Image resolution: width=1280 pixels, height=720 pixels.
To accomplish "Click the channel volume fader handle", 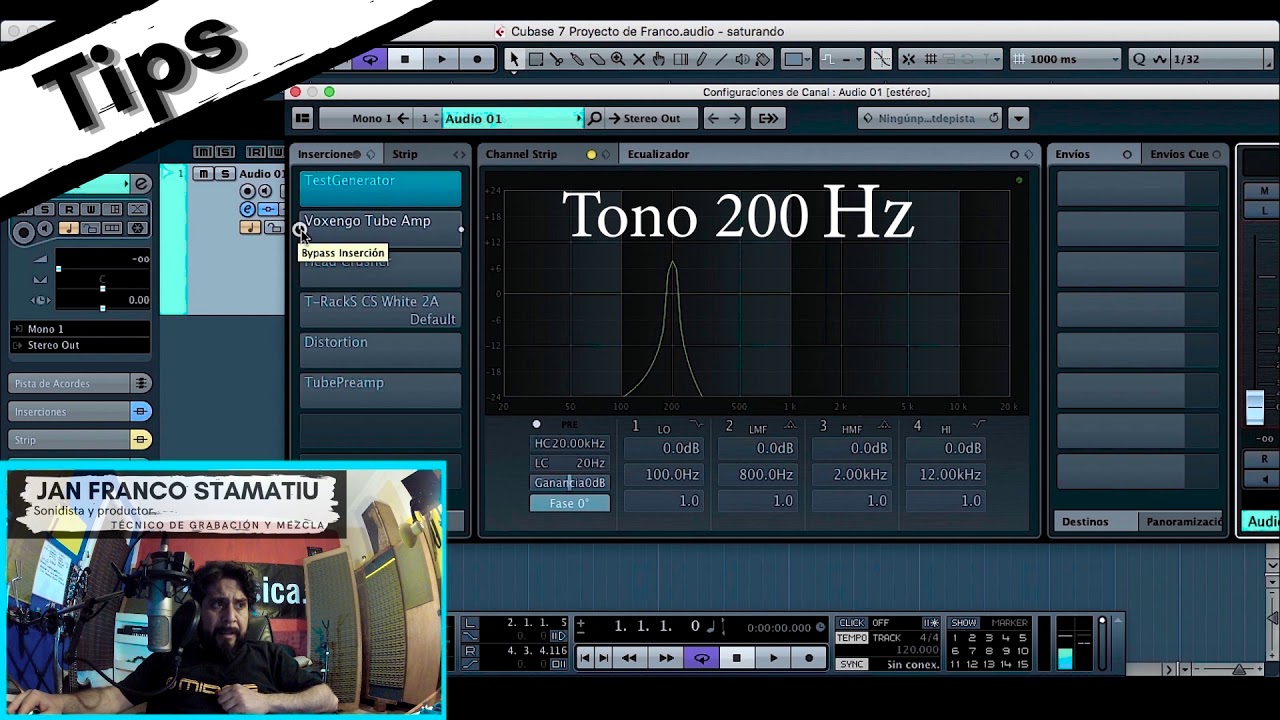I will point(1255,407).
